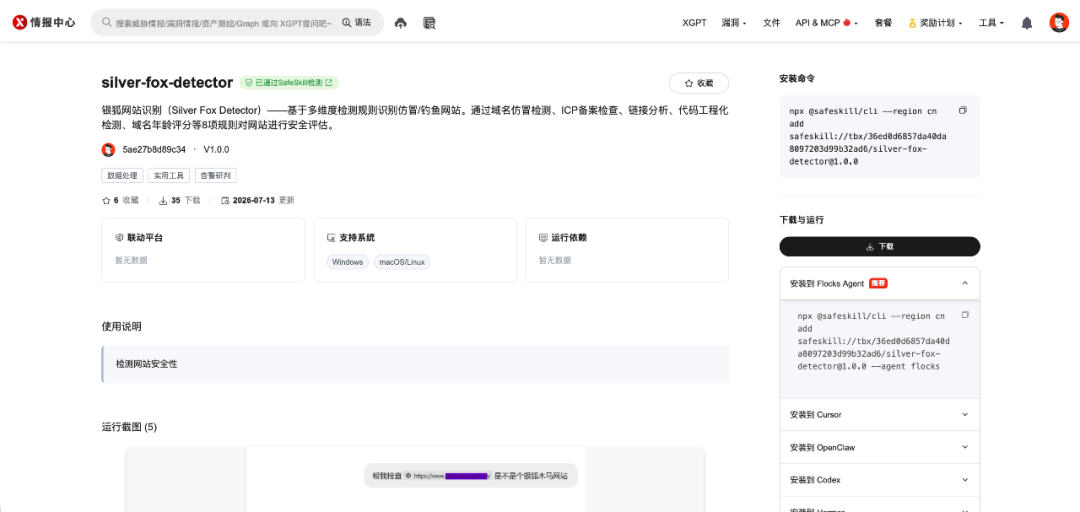
Task: Click the cloud upload icon
Action: point(400,23)
